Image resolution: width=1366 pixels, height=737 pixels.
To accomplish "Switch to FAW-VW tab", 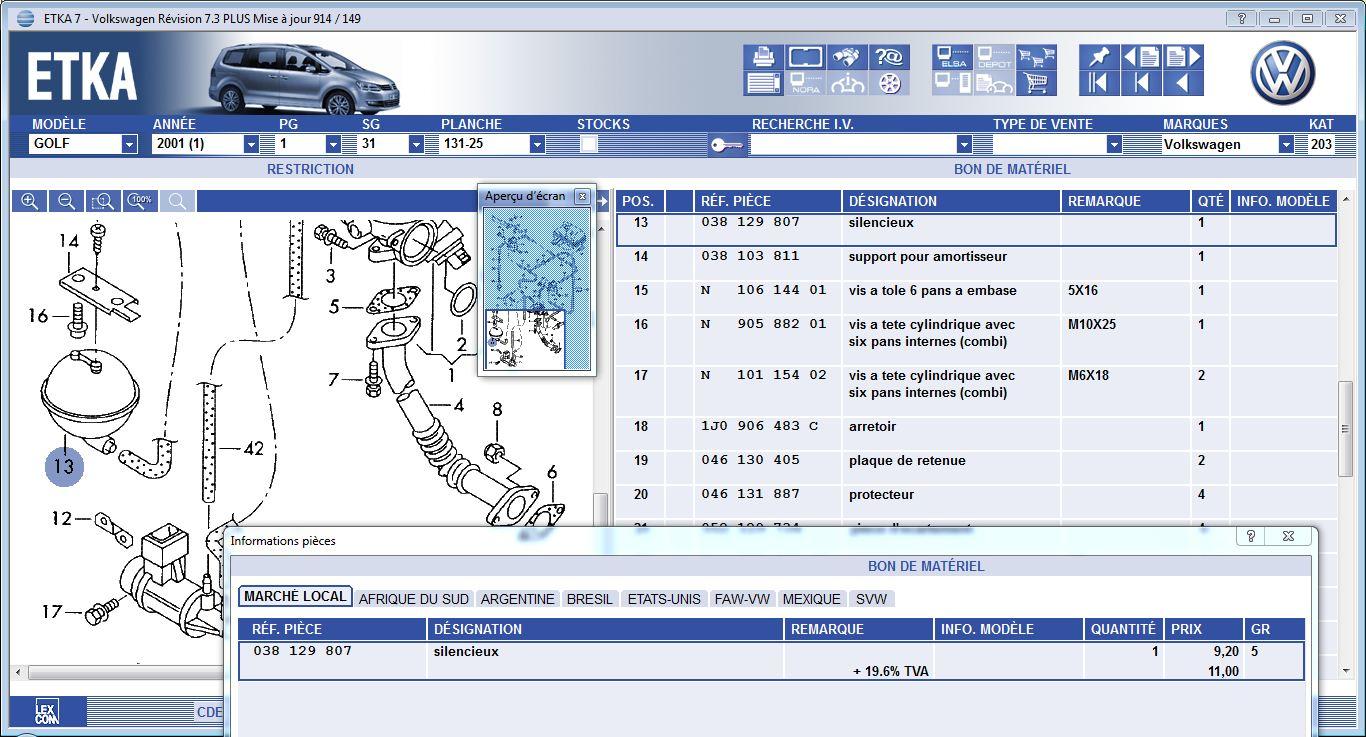I will coord(742,599).
